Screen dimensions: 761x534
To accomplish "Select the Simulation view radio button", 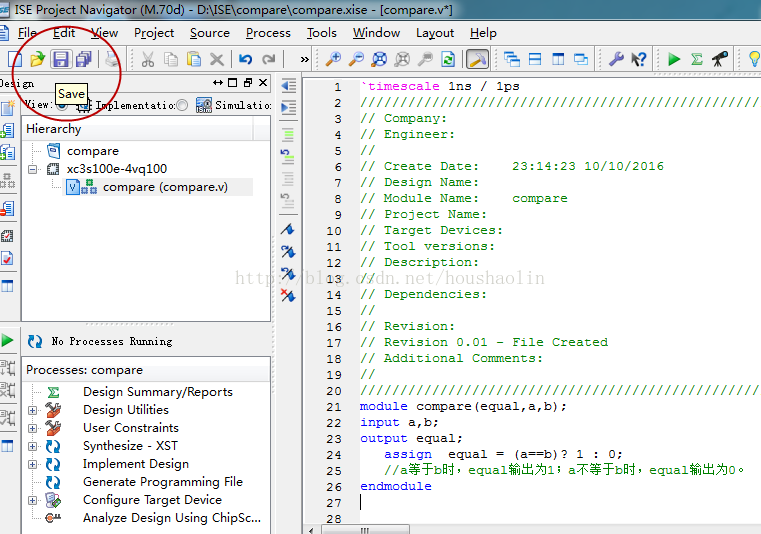I will click(x=182, y=105).
